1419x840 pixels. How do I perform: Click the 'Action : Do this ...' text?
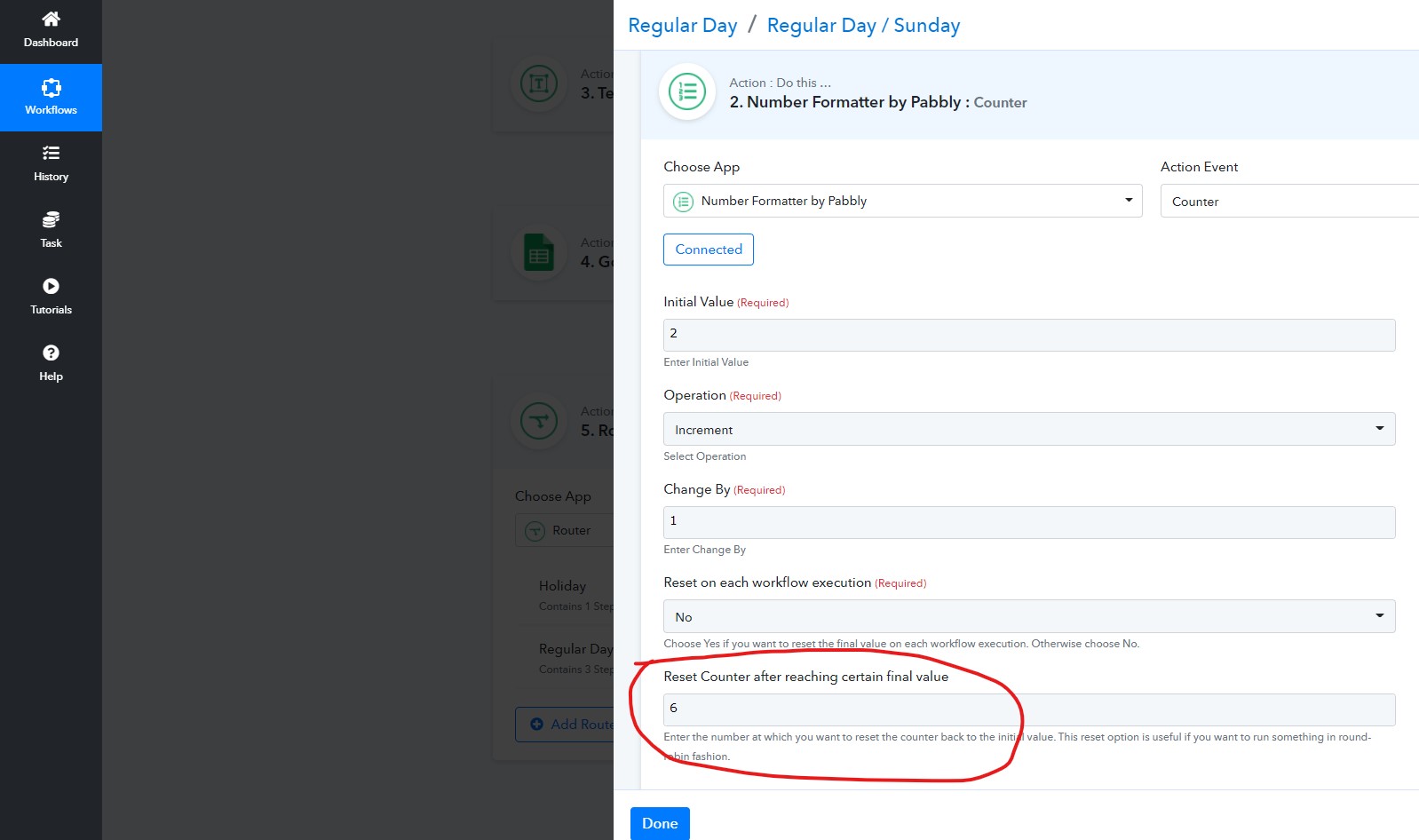pos(780,83)
